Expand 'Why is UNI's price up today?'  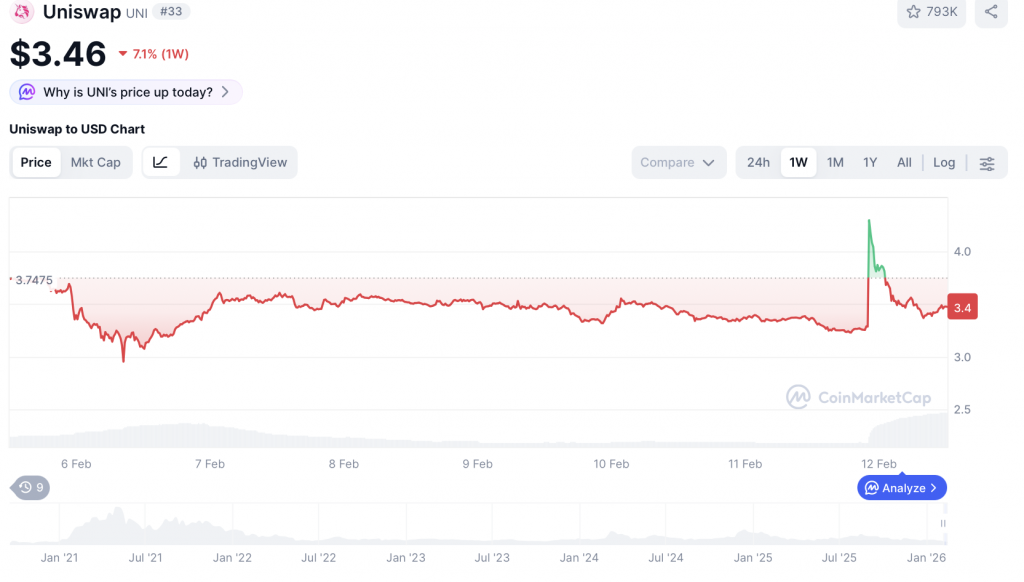coord(126,92)
